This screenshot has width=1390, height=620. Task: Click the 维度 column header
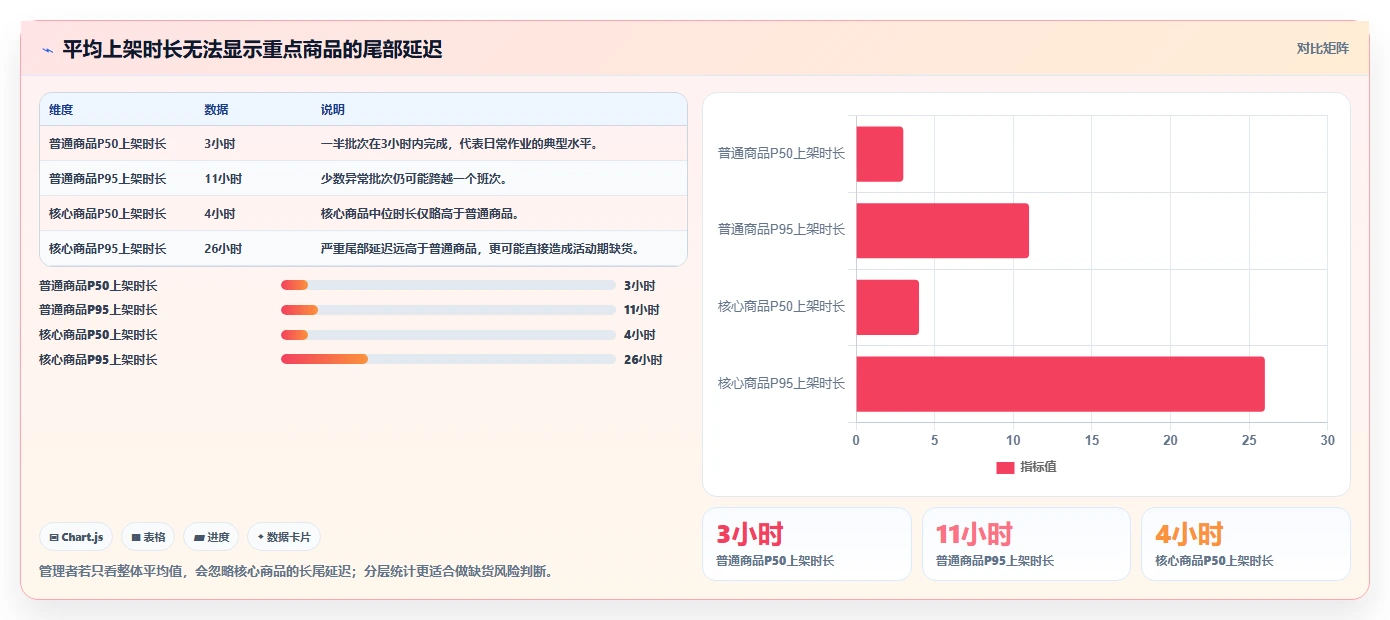[61, 110]
